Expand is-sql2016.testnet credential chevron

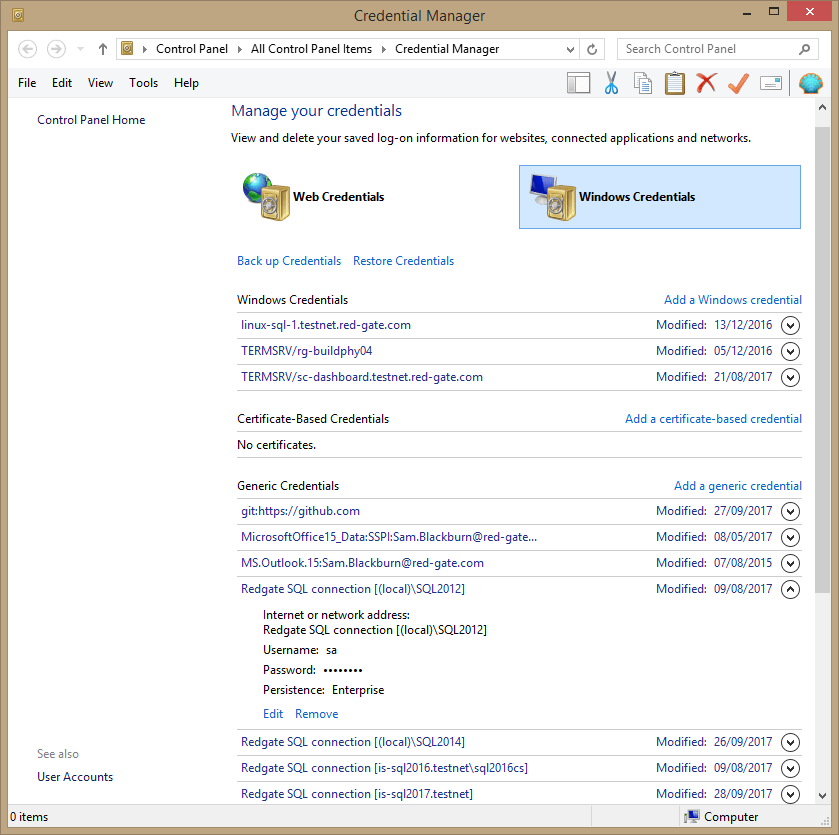tap(790, 769)
